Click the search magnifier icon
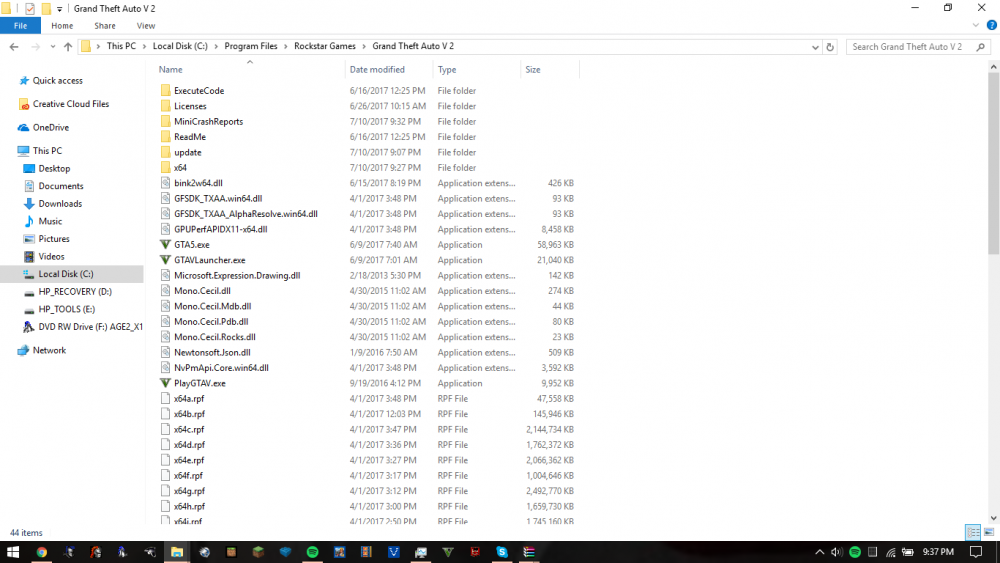1000x563 pixels. [x=980, y=47]
